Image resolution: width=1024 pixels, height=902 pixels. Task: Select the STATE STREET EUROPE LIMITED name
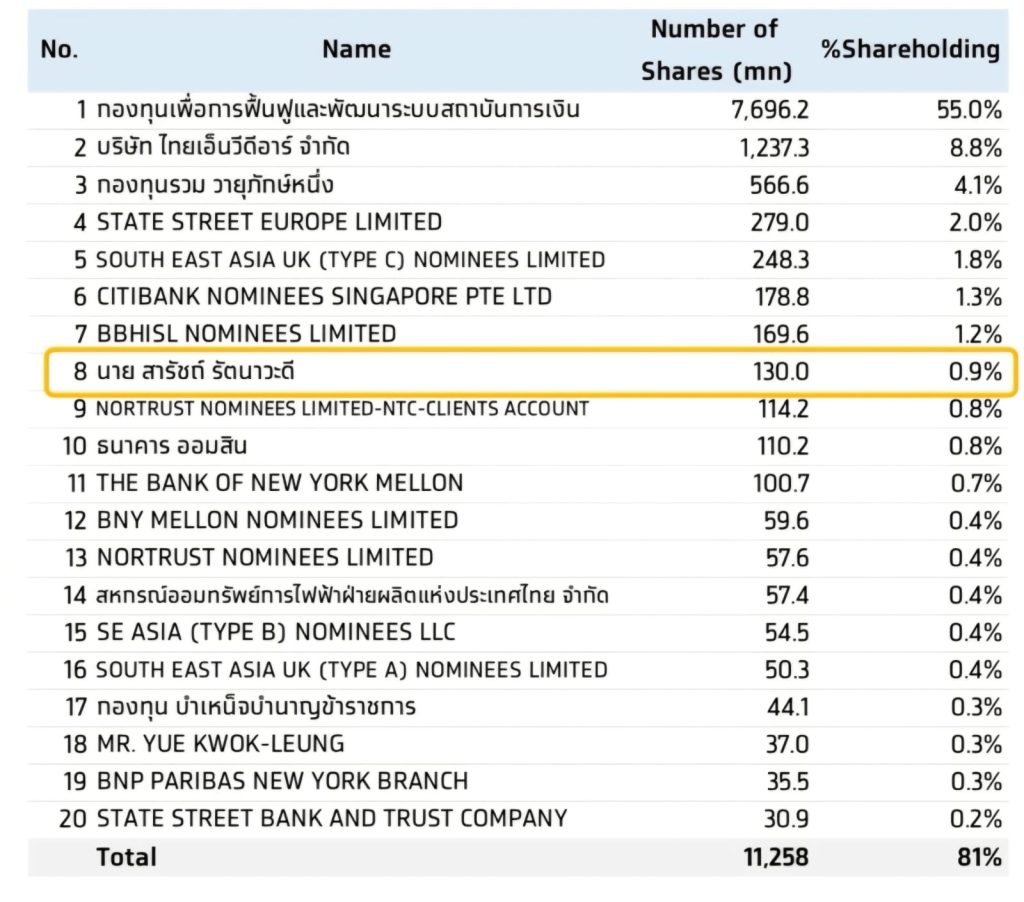click(x=269, y=222)
